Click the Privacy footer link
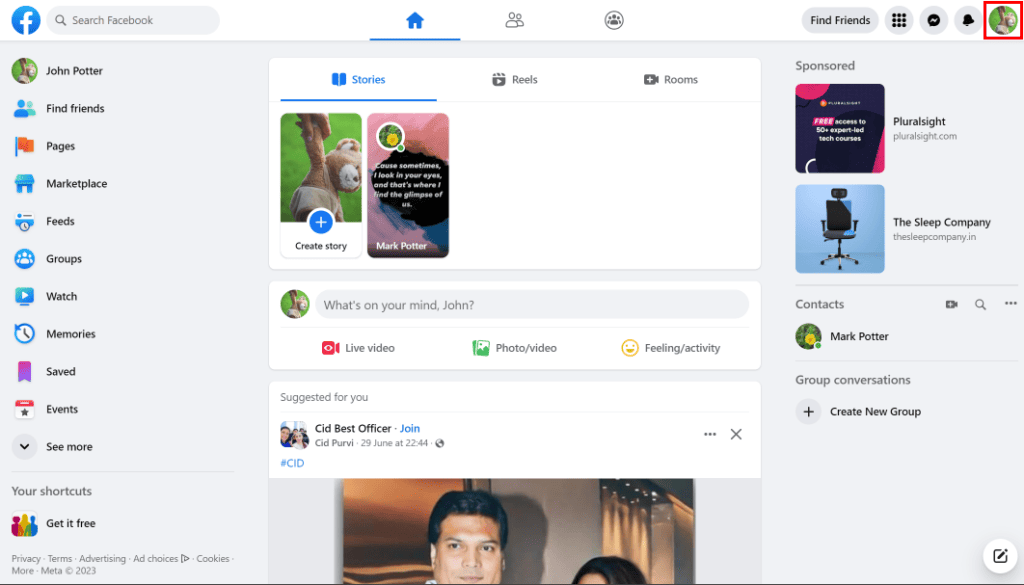The image size is (1024, 585). [x=25, y=559]
